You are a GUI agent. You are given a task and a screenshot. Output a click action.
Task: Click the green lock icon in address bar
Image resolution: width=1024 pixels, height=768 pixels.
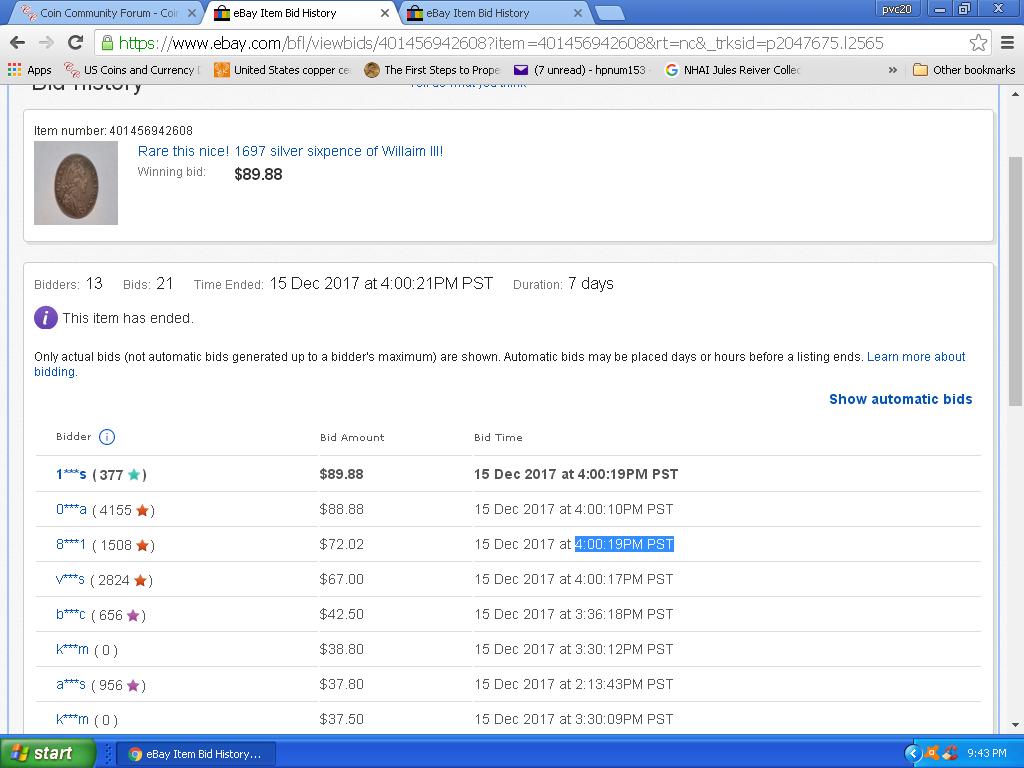tap(107, 43)
